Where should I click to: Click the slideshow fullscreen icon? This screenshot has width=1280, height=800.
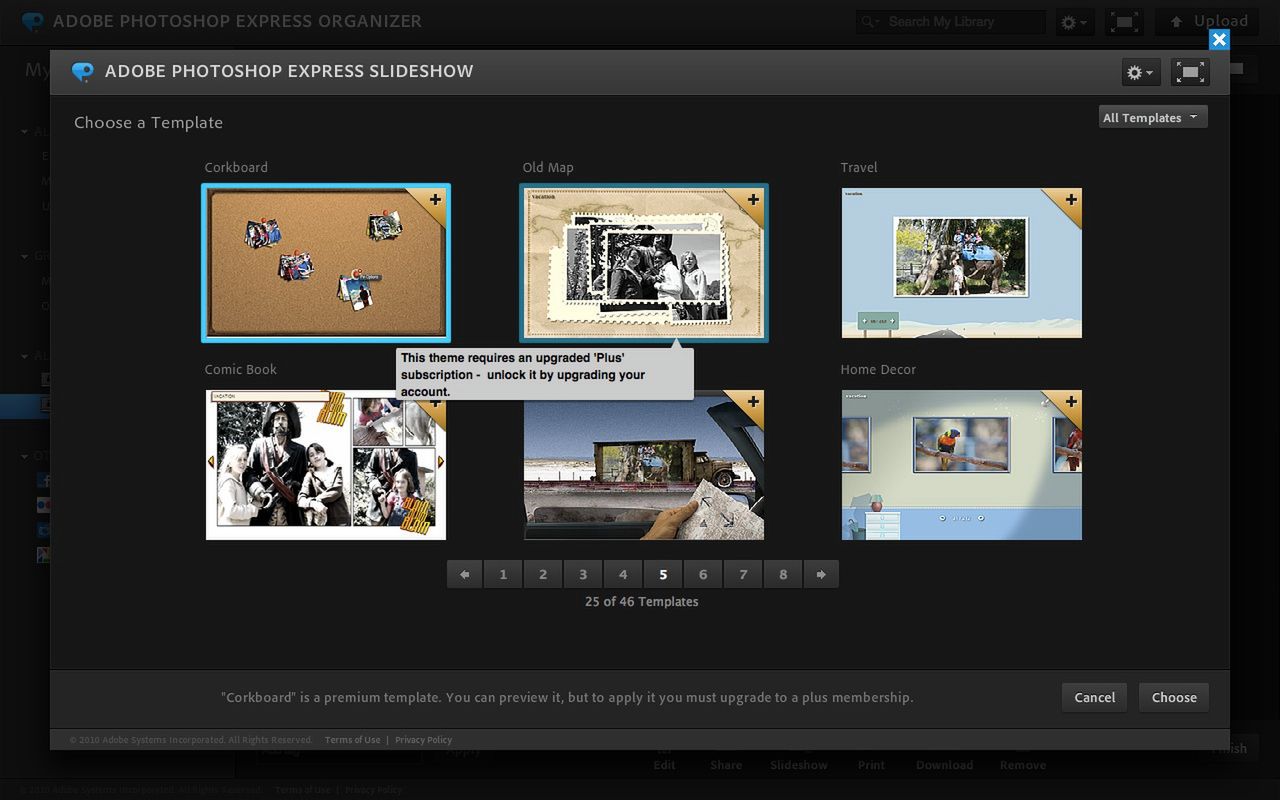point(1190,72)
